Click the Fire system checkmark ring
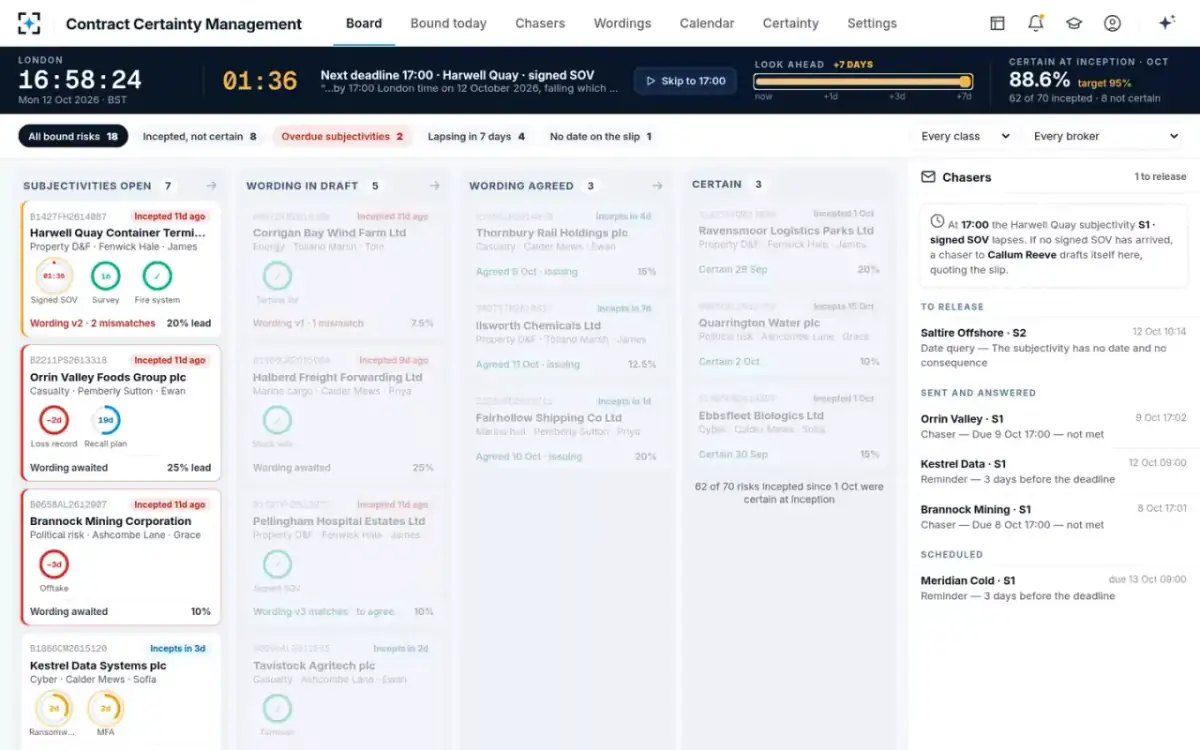 click(x=157, y=276)
